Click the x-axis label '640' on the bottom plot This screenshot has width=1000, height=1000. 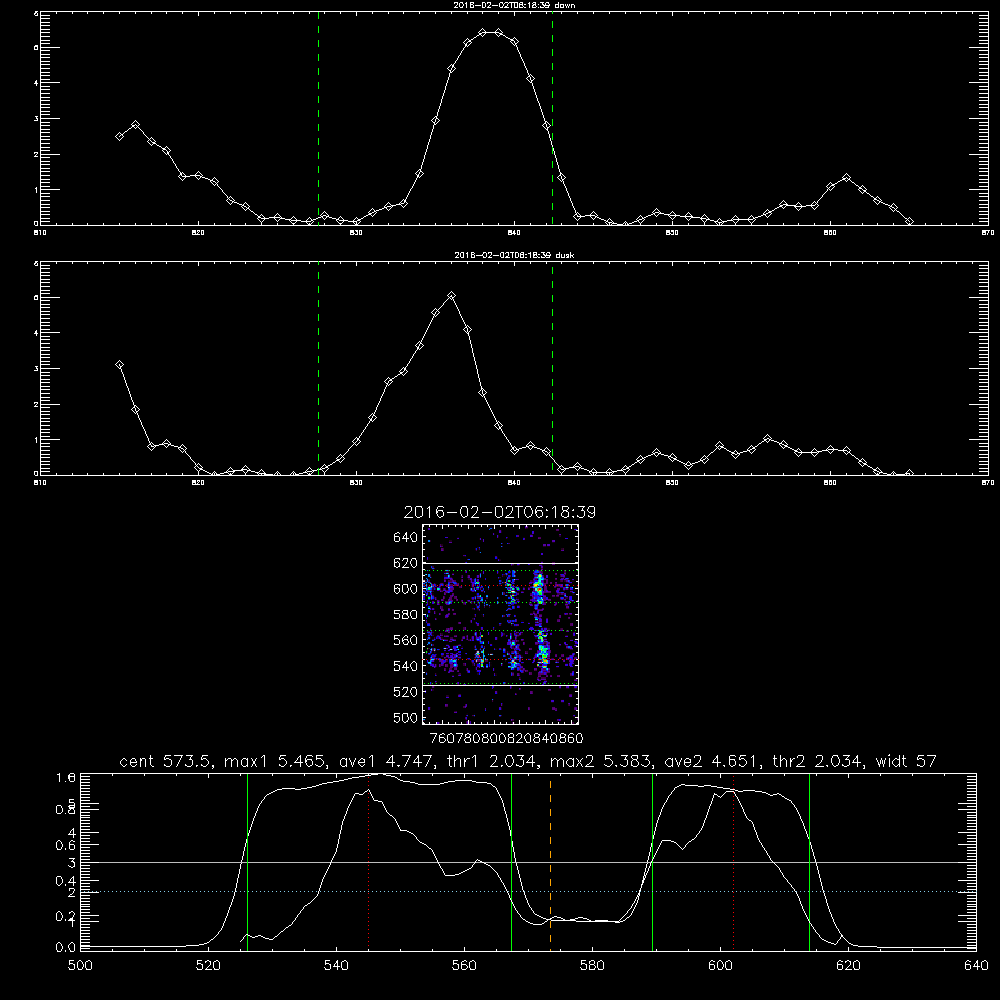pyautogui.click(x=976, y=966)
